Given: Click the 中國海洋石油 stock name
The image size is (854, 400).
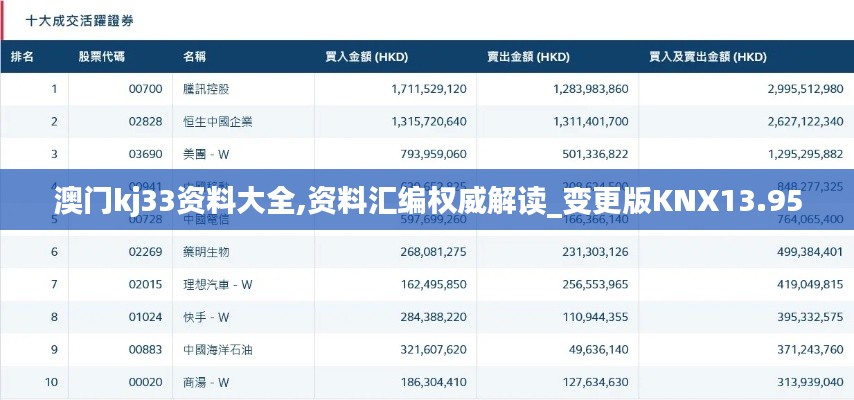Looking at the screenshot, I should point(218,349).
